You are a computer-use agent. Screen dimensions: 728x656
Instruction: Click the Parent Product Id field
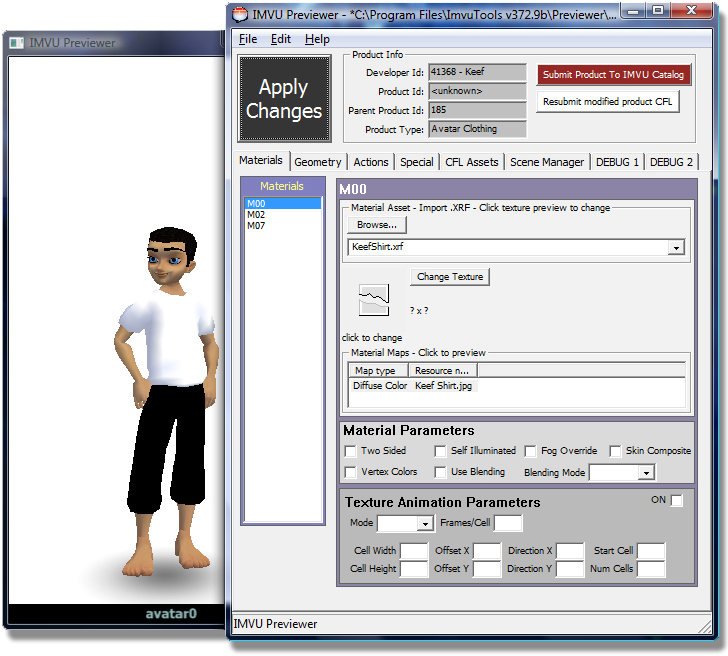pos(477,110)
